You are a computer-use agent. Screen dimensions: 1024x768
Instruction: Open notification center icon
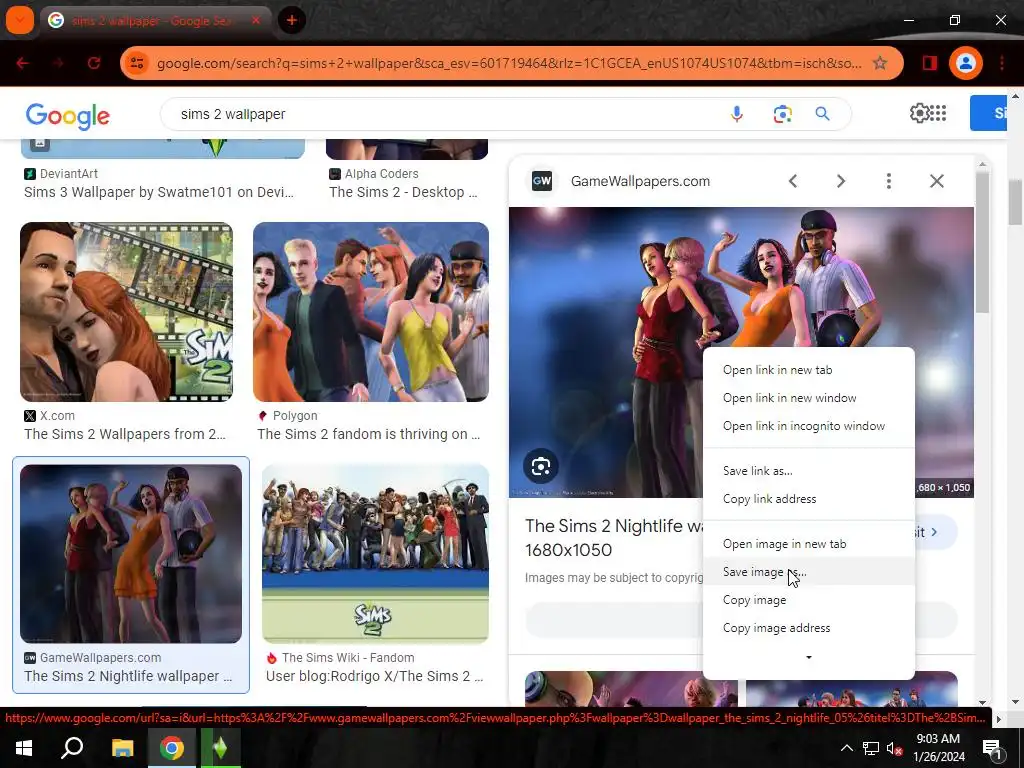pos(992,748)
